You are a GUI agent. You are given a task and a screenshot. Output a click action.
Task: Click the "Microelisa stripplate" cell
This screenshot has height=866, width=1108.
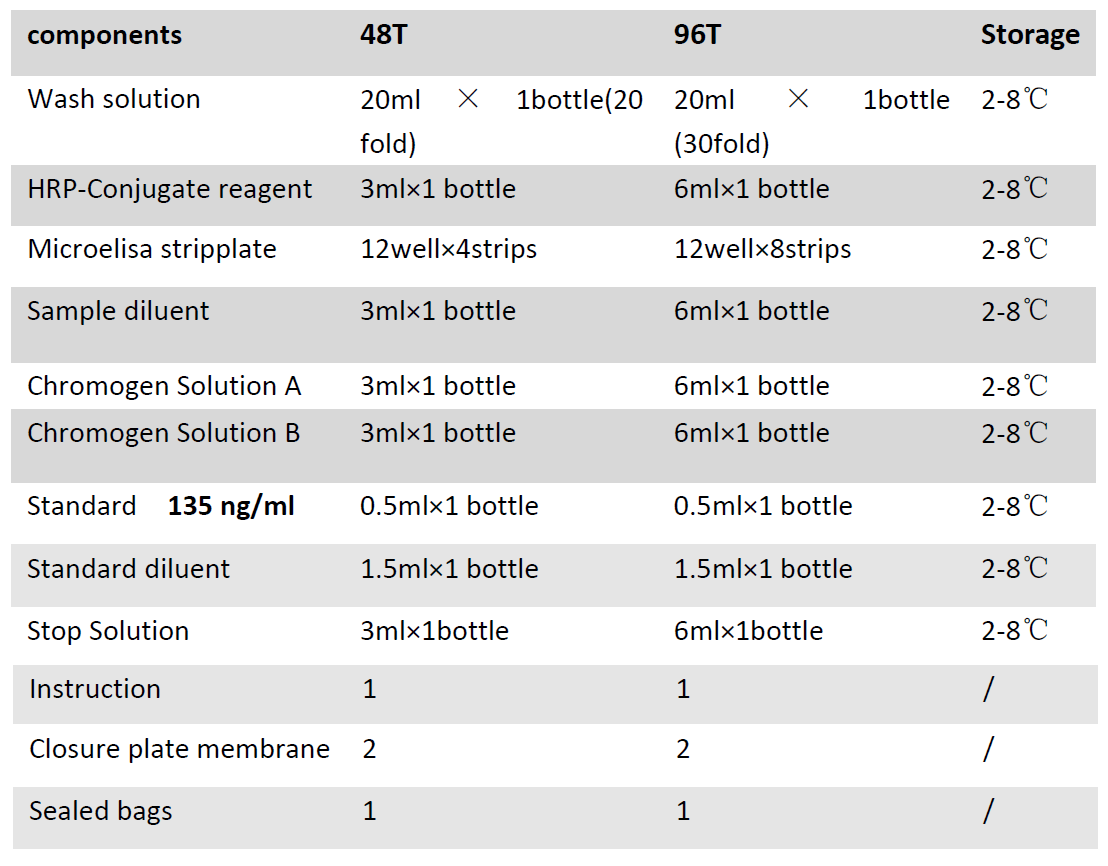(152, 249)
